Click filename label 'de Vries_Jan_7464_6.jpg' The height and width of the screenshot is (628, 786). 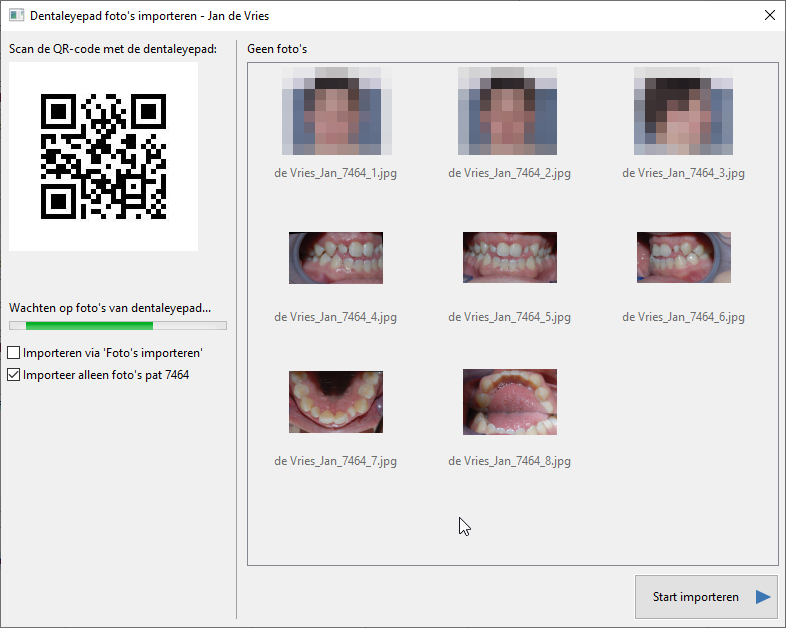point(683,317)
